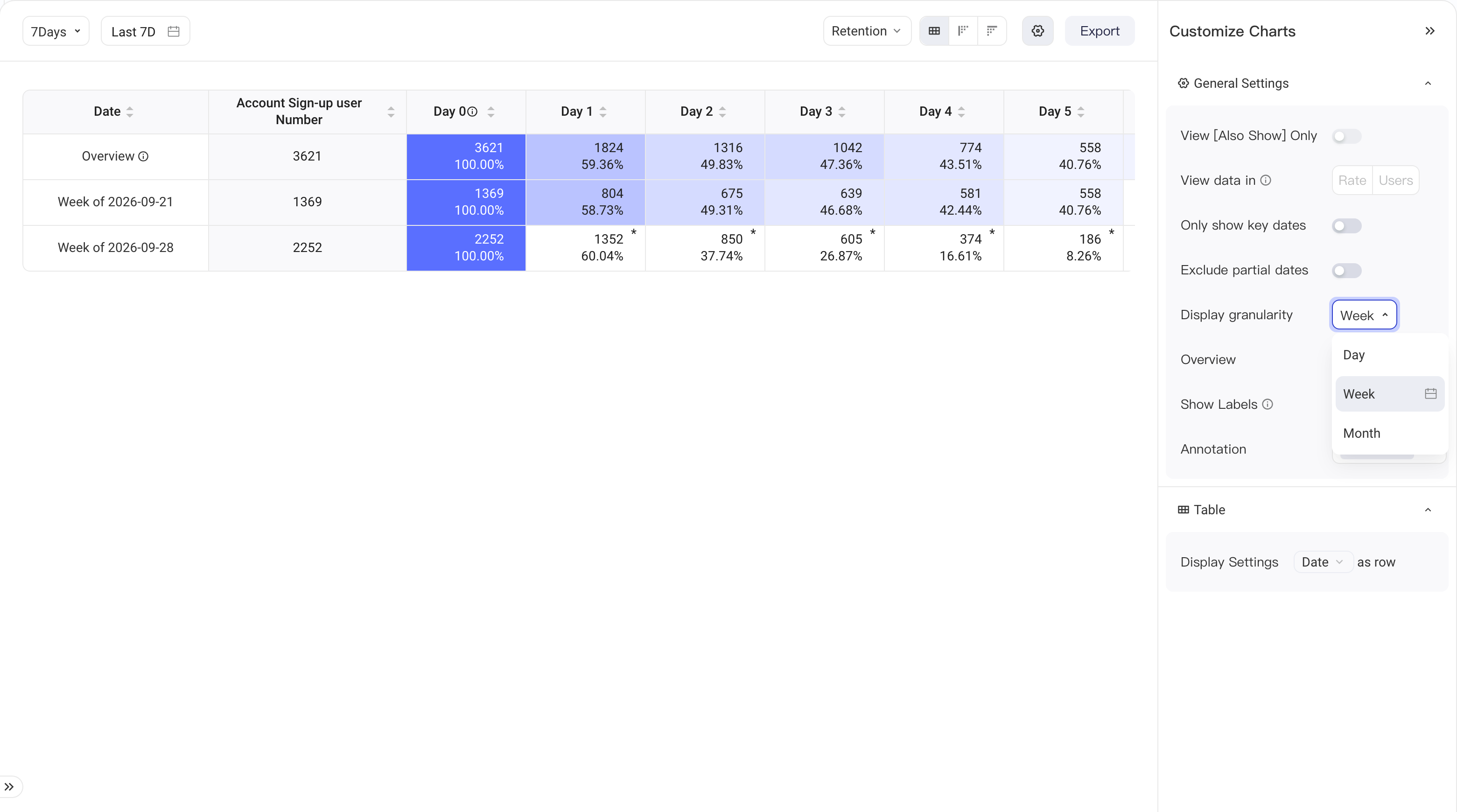Expand the sidebar using bottom-left arrows
The width and height of the screenshot is (1457, 812).
click(9, 786)
